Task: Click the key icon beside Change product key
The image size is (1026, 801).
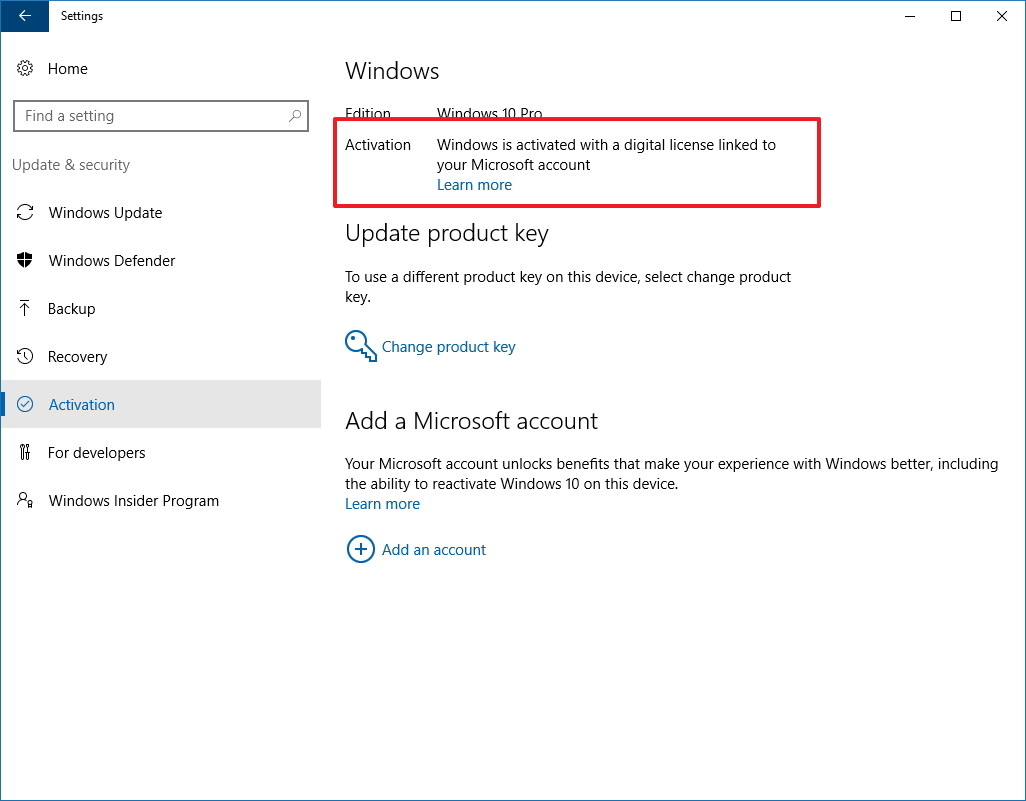Action: (x=360, y=345)
